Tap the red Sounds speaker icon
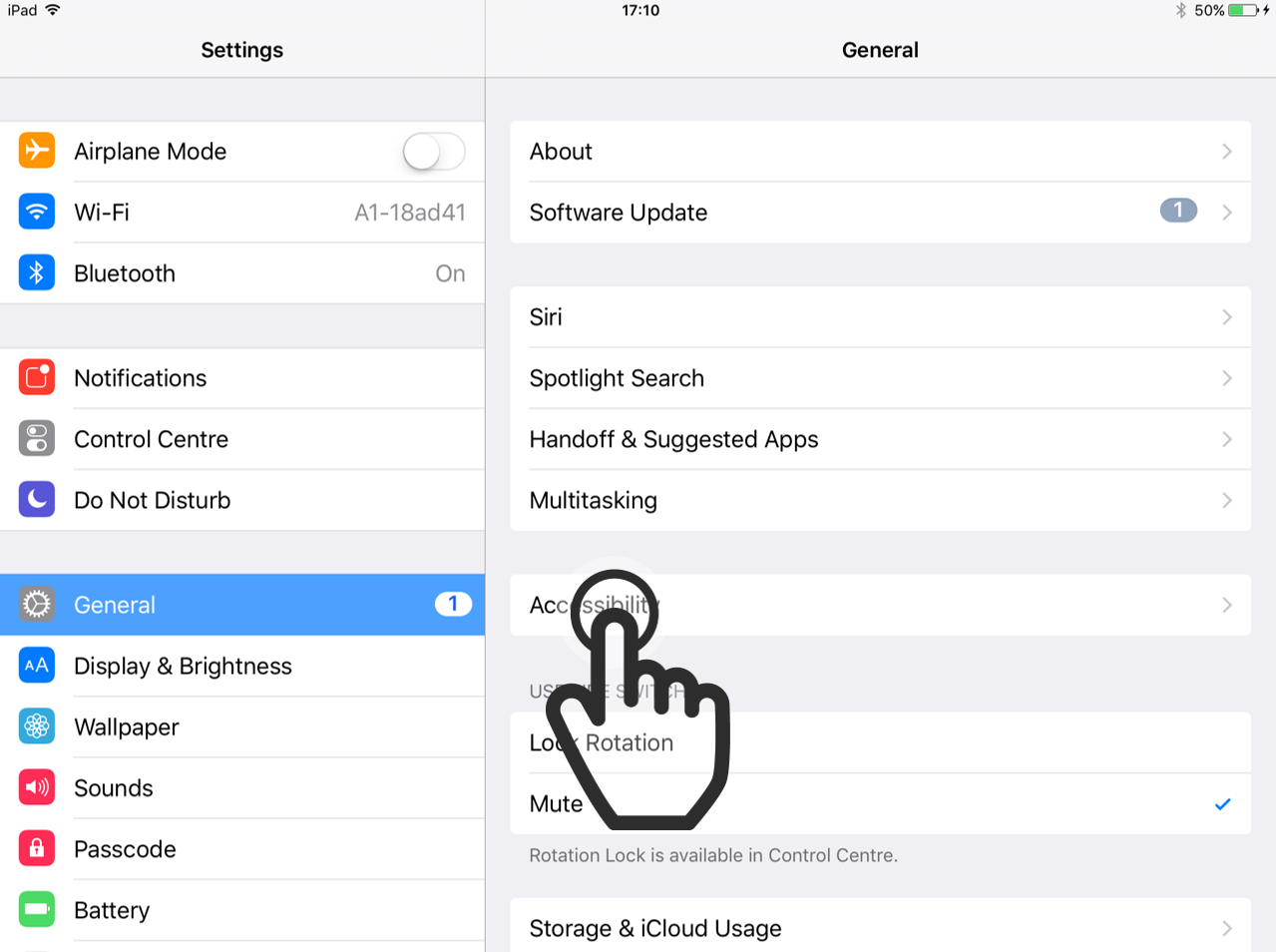This screenshot has height=952, width=1276. (37, 787)
